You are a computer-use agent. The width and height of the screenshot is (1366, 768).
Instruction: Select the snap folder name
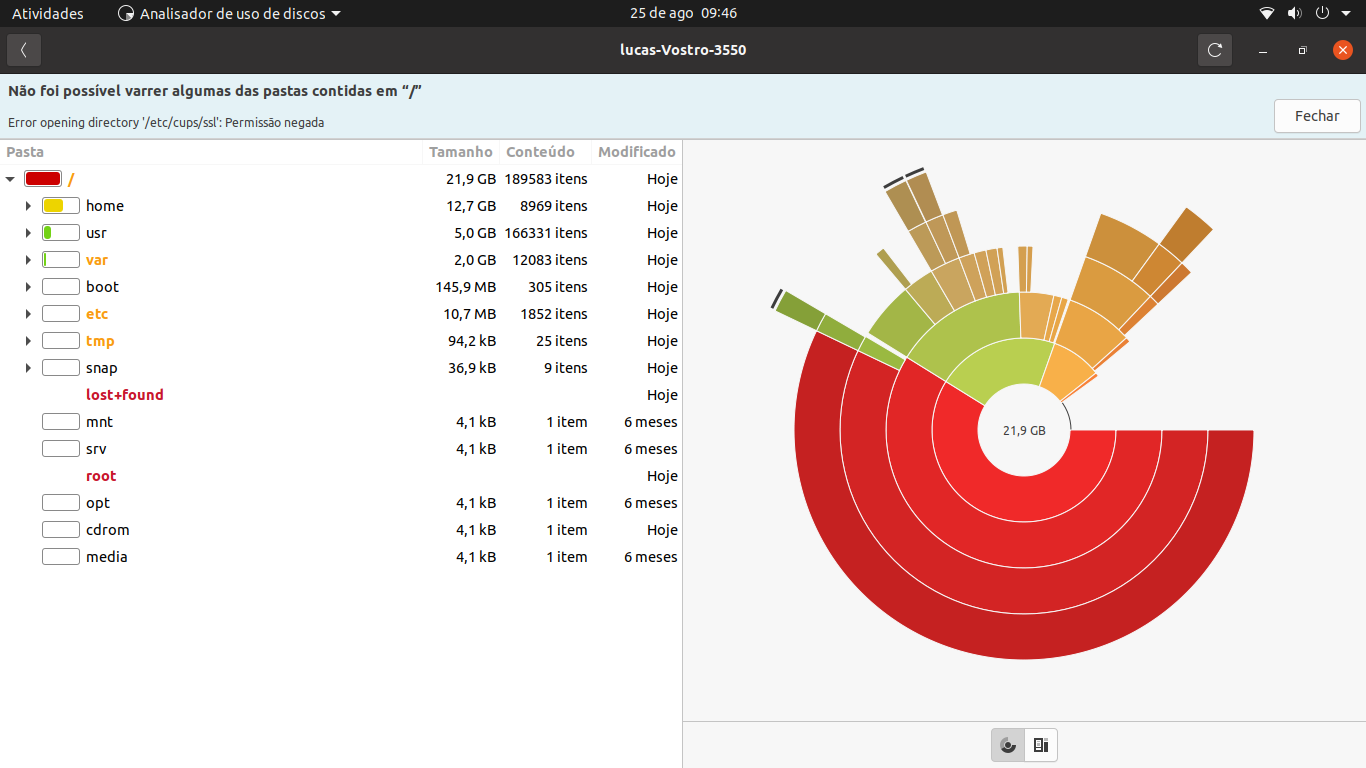102,368
